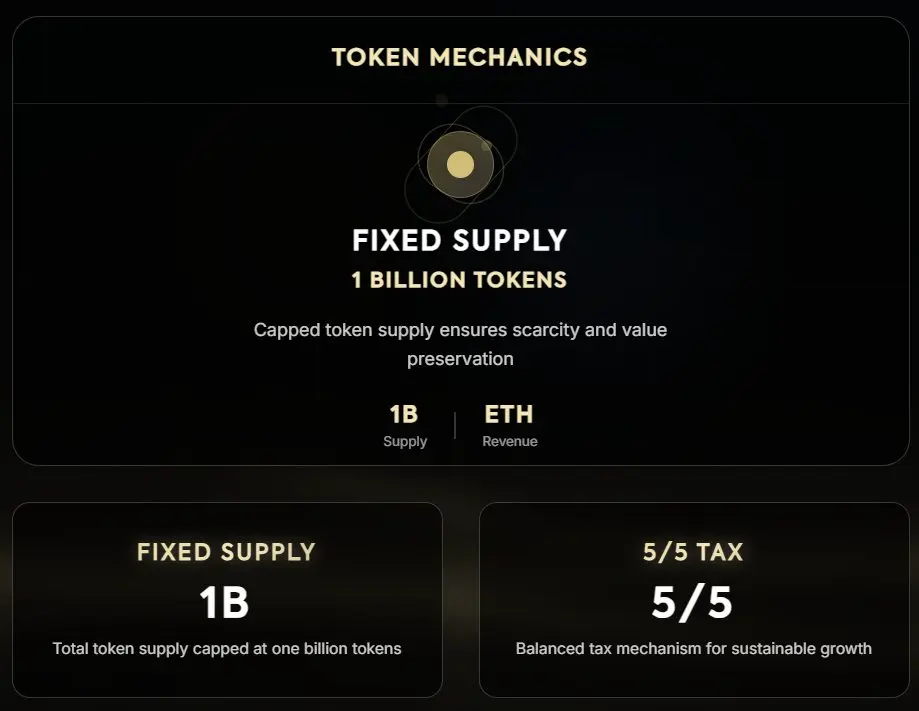This screenshot has height=711, width=919.
Task: Click the balanced tax mechanism description
Action: click(x=693, y=648)
